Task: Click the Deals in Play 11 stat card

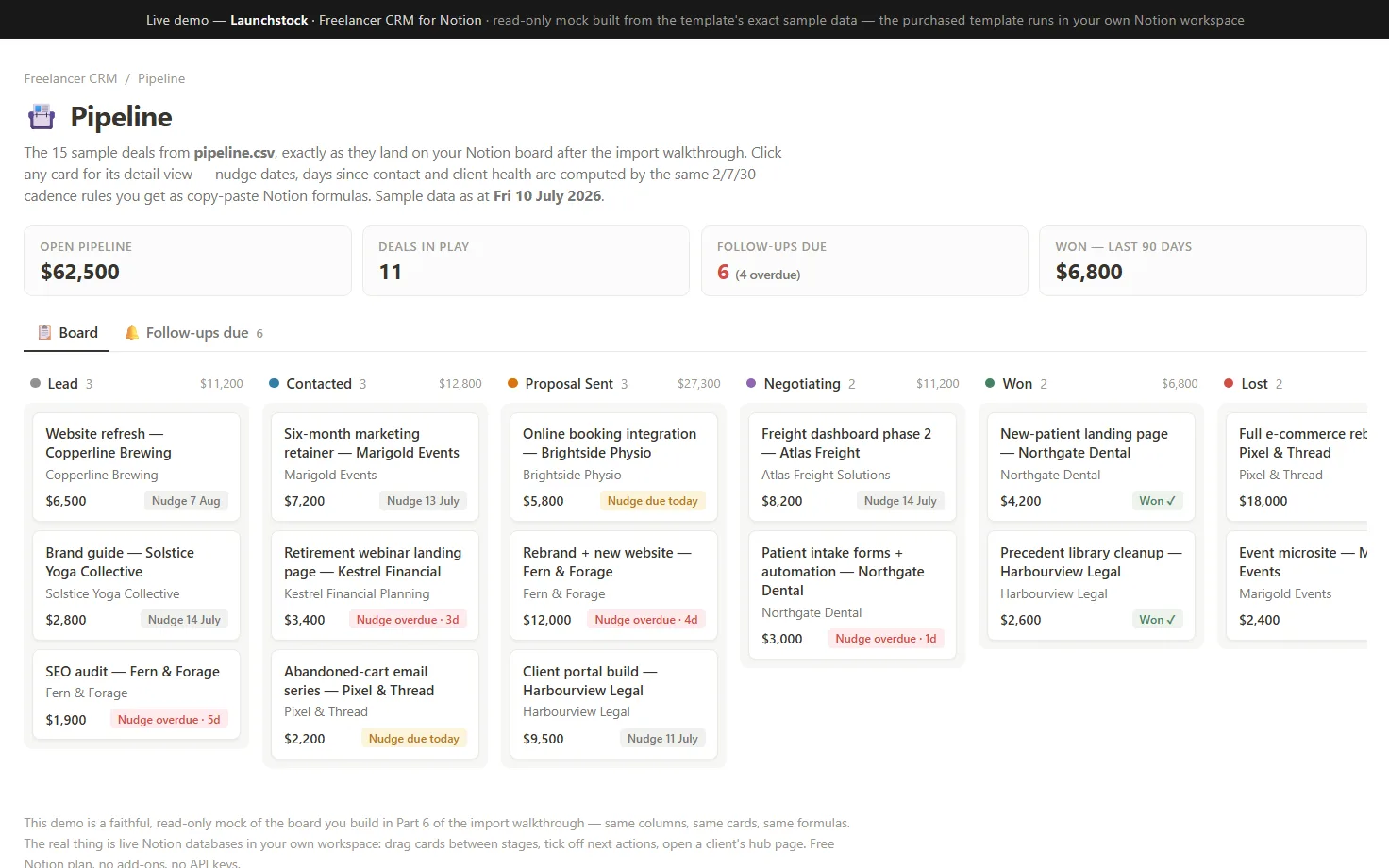Action: pyautogui.click(x=526, y=260)
